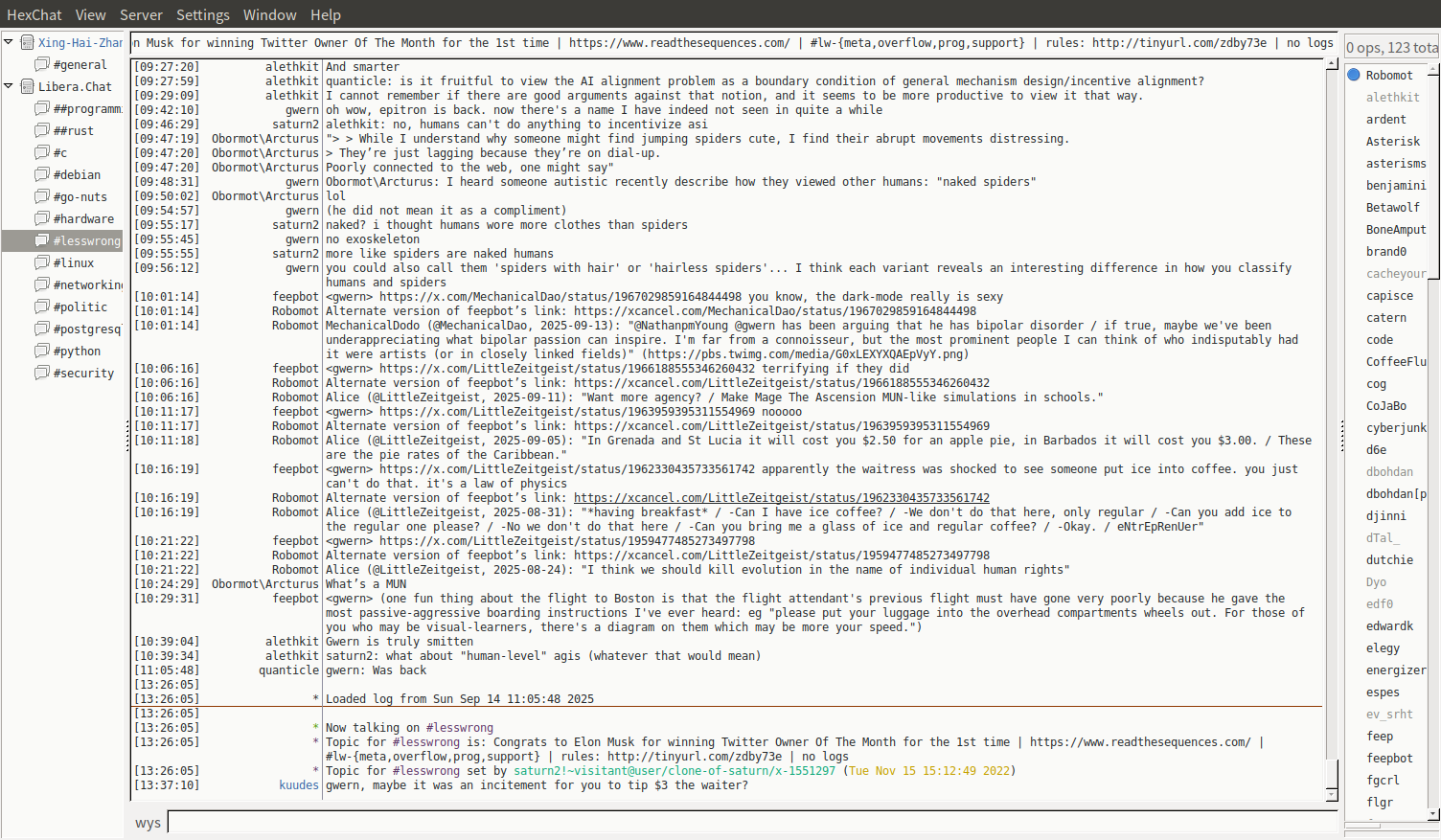Select user djinni in the user list
1441x840 pixels.
pos(1385,515)
